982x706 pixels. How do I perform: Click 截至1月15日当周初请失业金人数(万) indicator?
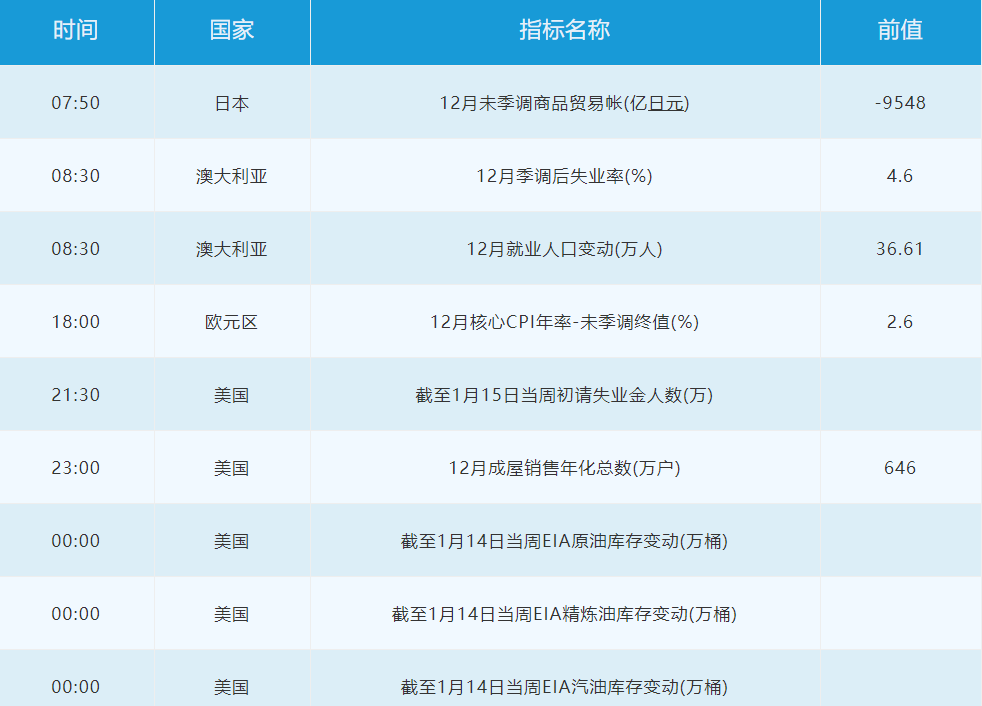[565, 395]
